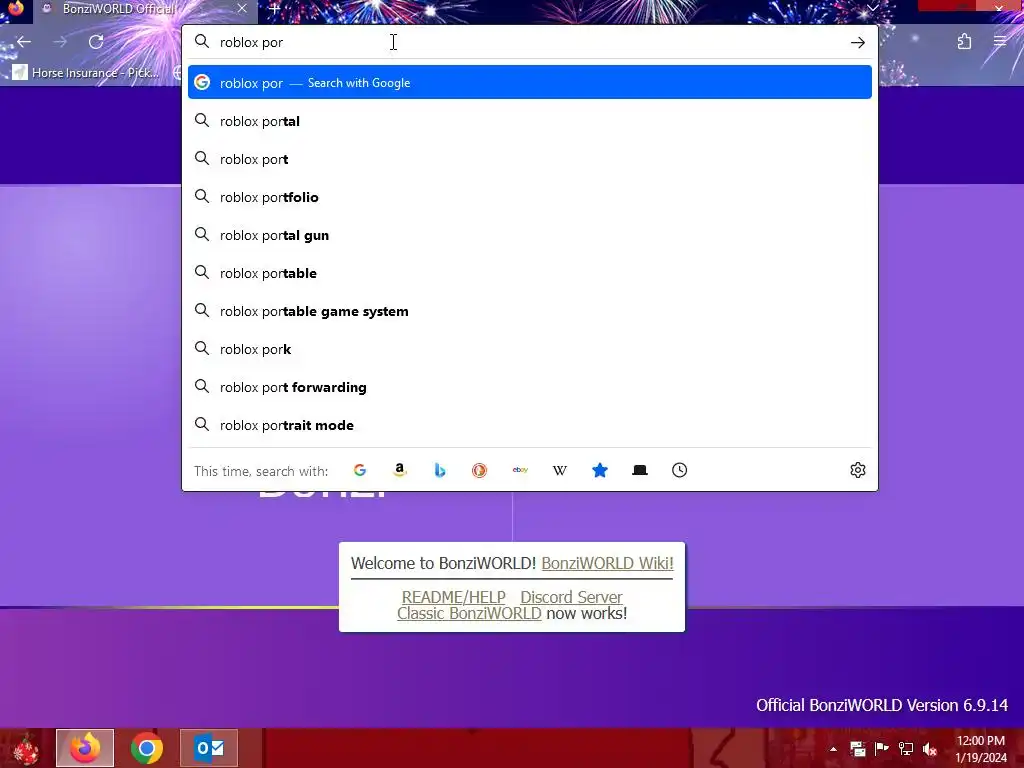
Task: Search history with the clock icon
Action: pos(680,470)
